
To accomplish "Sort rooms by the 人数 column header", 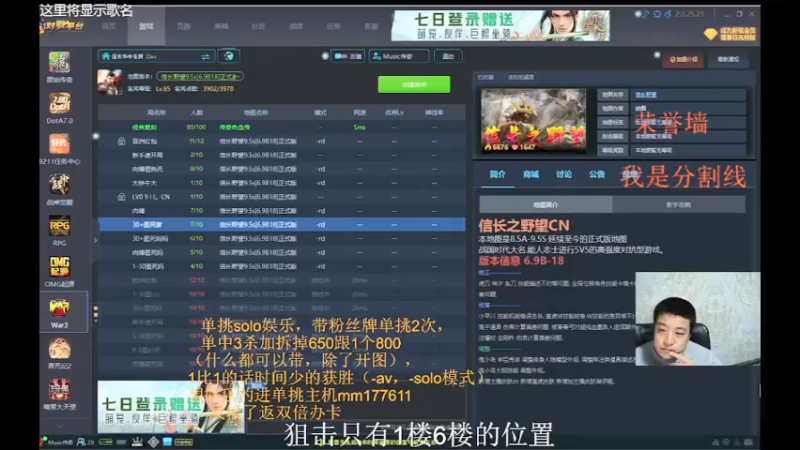I will (x=196, y=113).
